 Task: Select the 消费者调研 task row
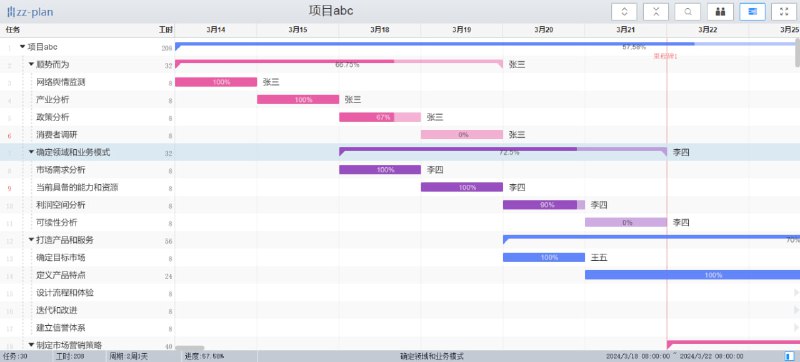click(x=87, y=135)
